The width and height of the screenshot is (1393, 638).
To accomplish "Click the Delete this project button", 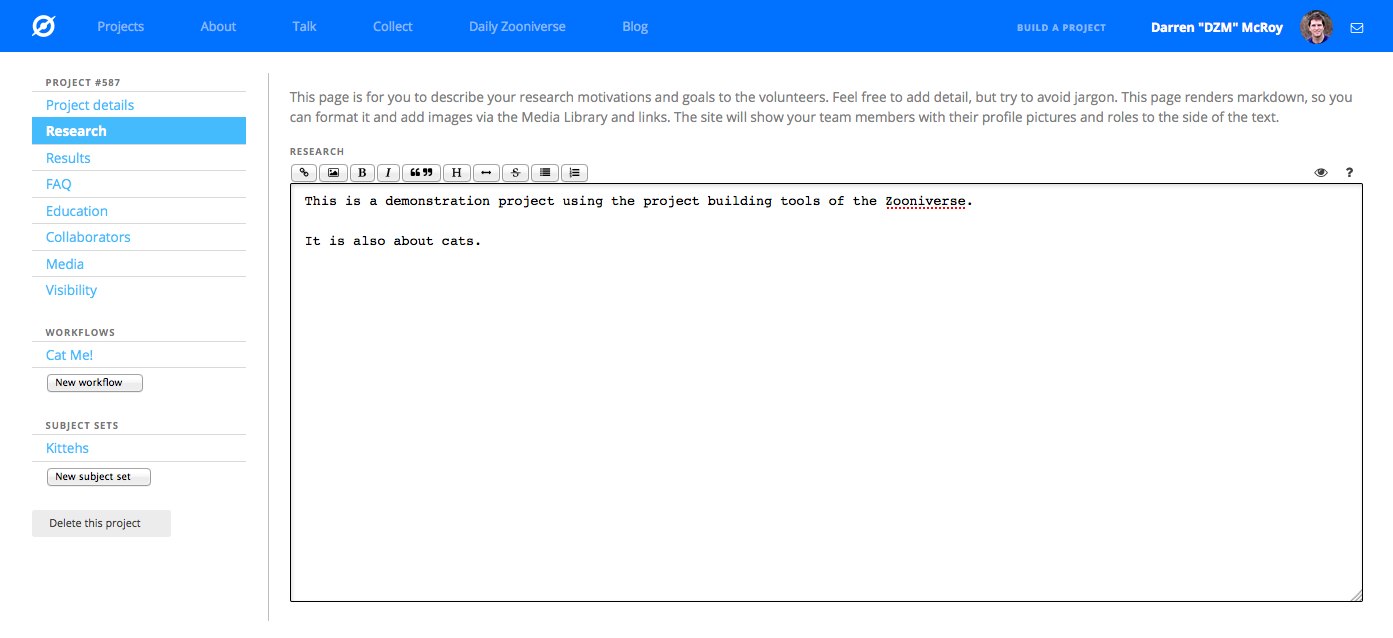I will tap(101, 523).
